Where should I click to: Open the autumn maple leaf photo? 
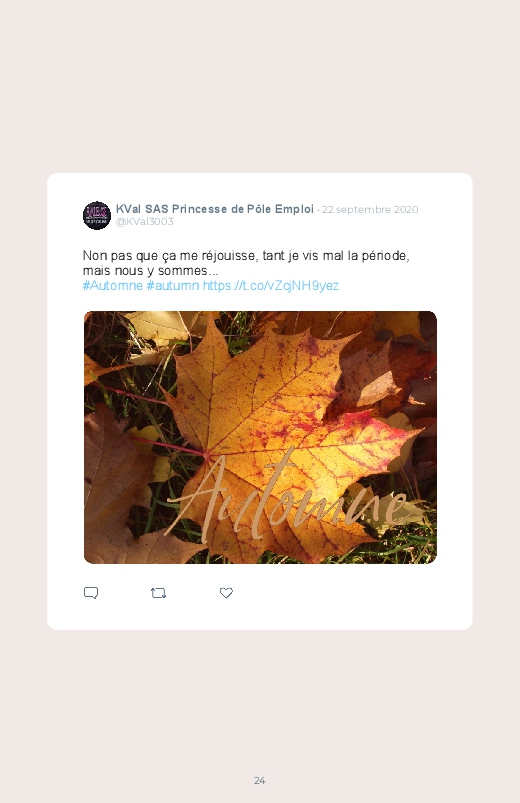click(260, 437)
